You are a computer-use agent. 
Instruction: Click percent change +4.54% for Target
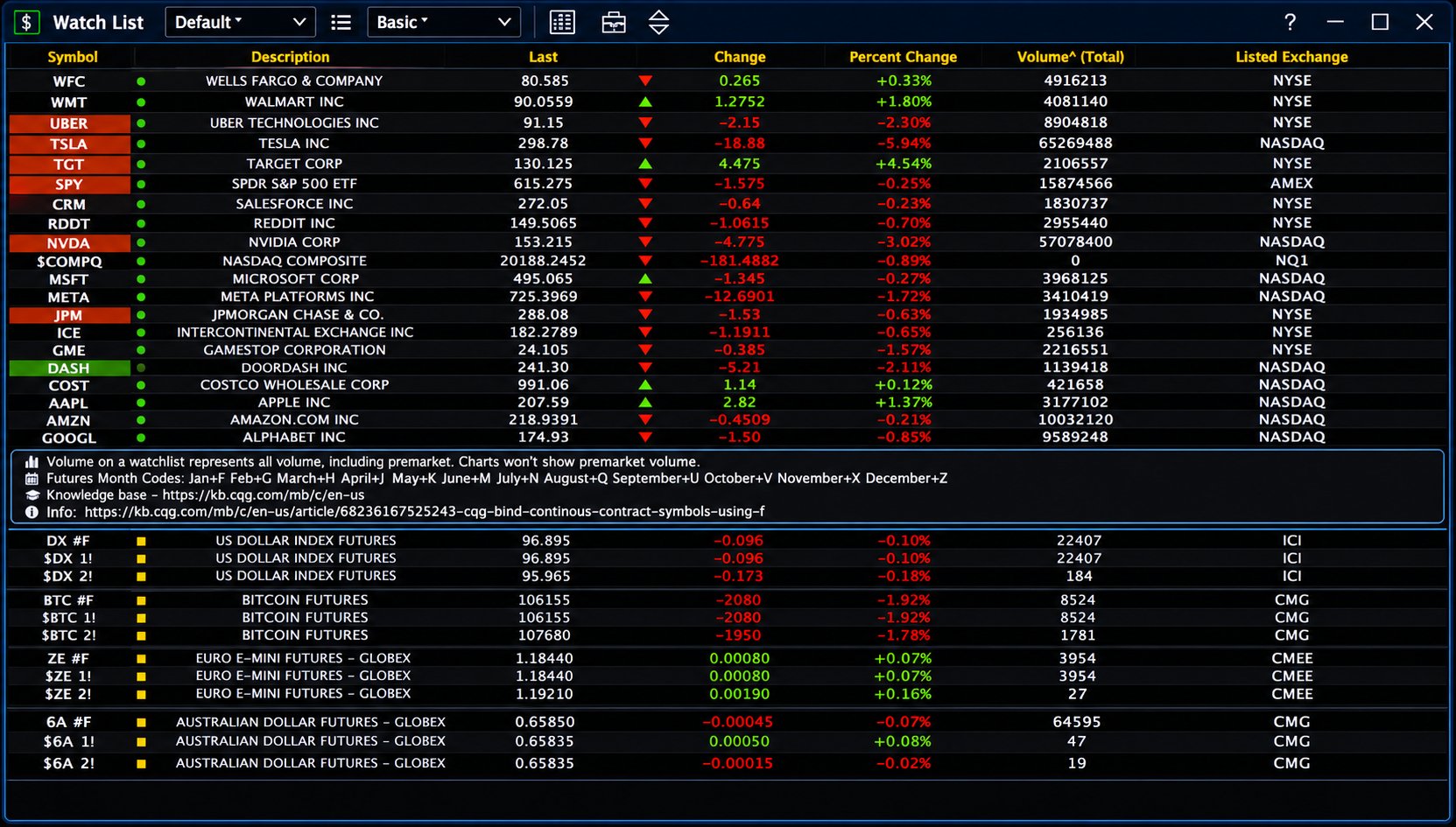[x=904, y=164]
